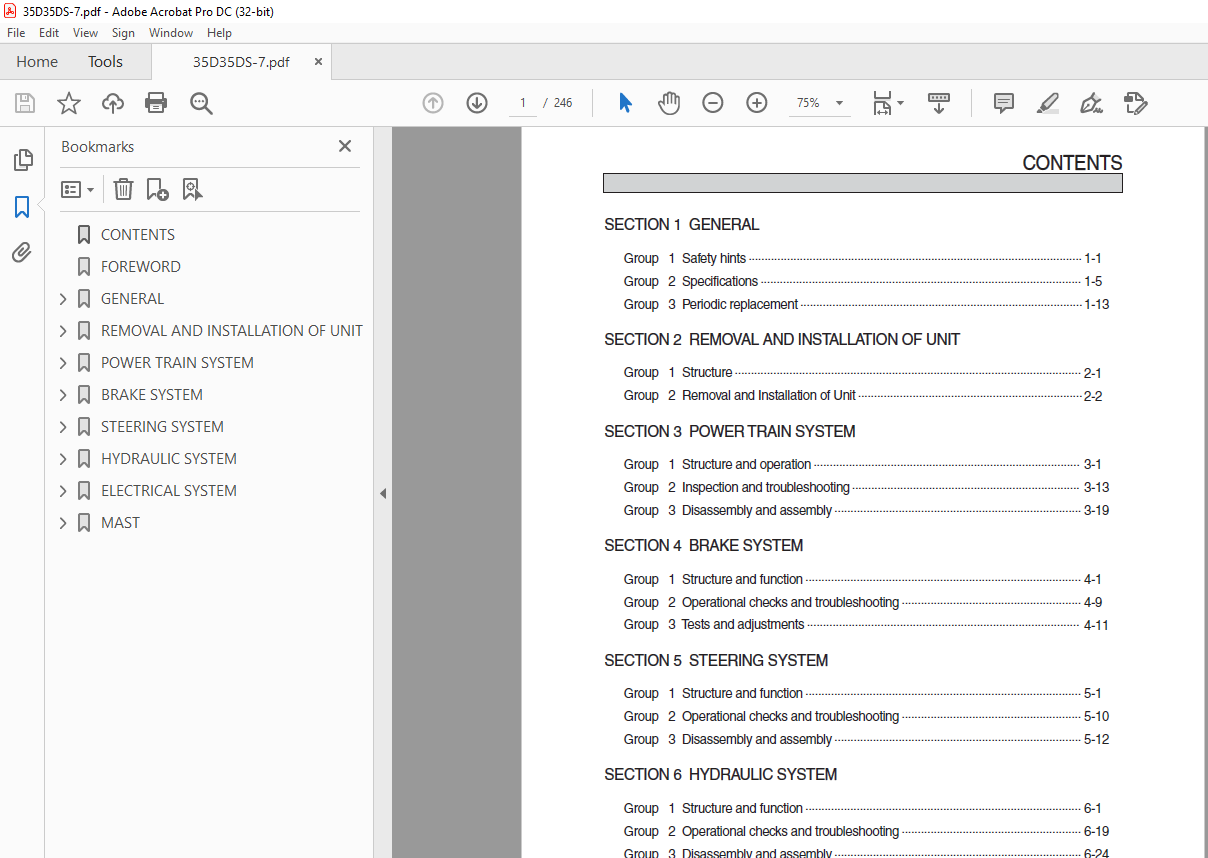Add a comment sticky note
This screenshot has height=858, width=1208.
click(x=1004, y=103)
